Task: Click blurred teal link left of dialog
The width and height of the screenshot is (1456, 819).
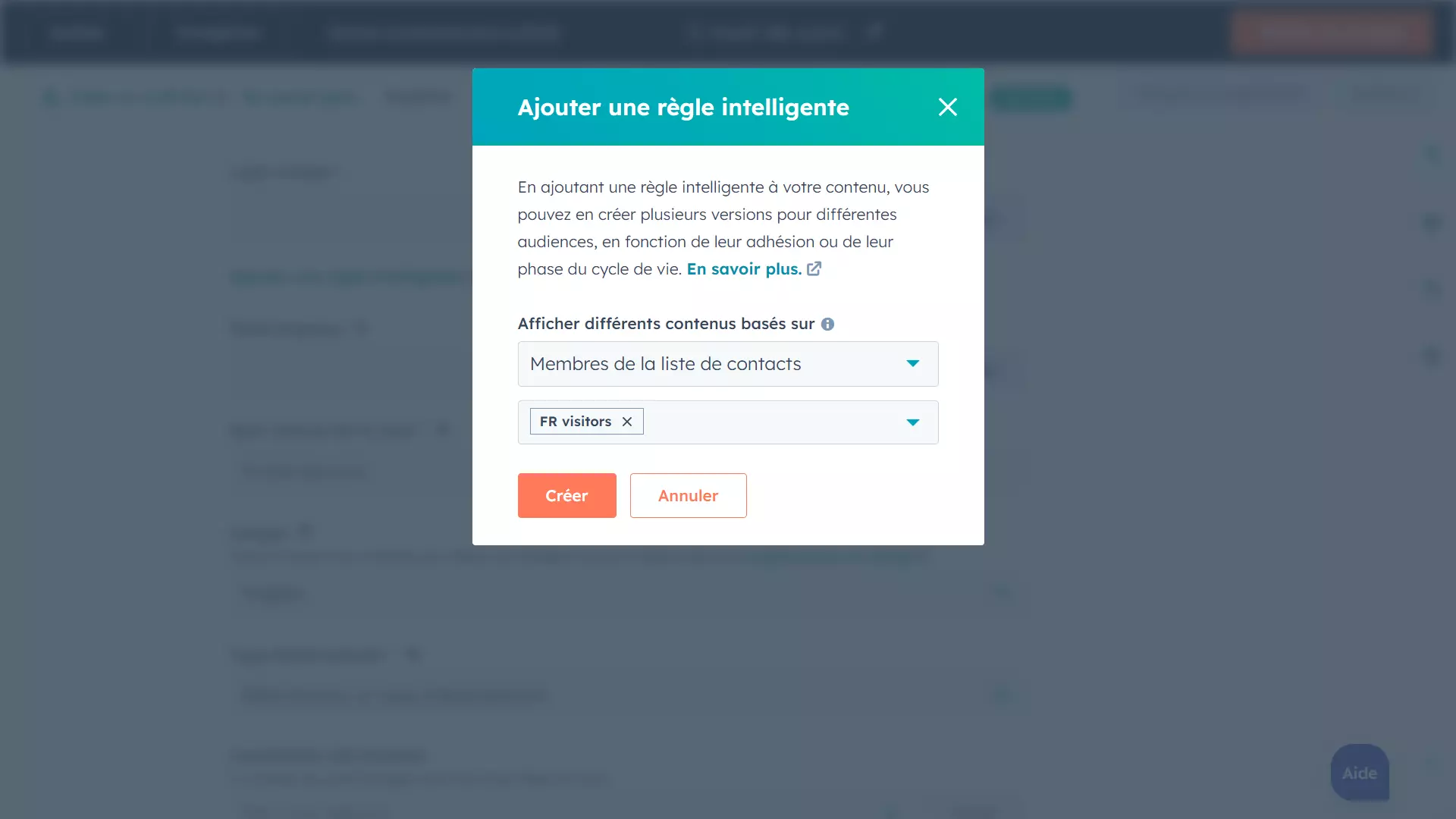Action: 347,277
